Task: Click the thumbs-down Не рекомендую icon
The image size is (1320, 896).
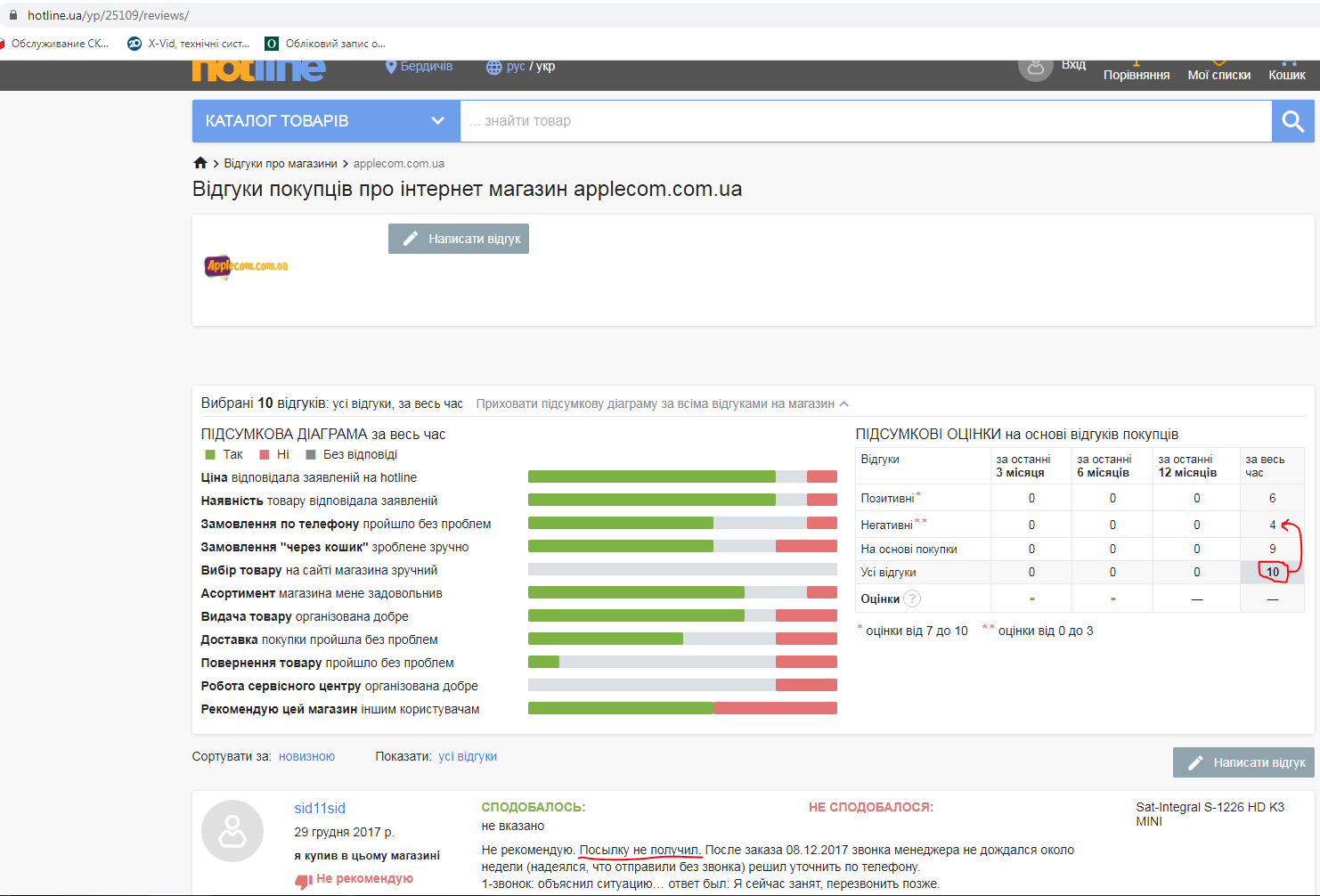Action: click(x=304, y=880)
